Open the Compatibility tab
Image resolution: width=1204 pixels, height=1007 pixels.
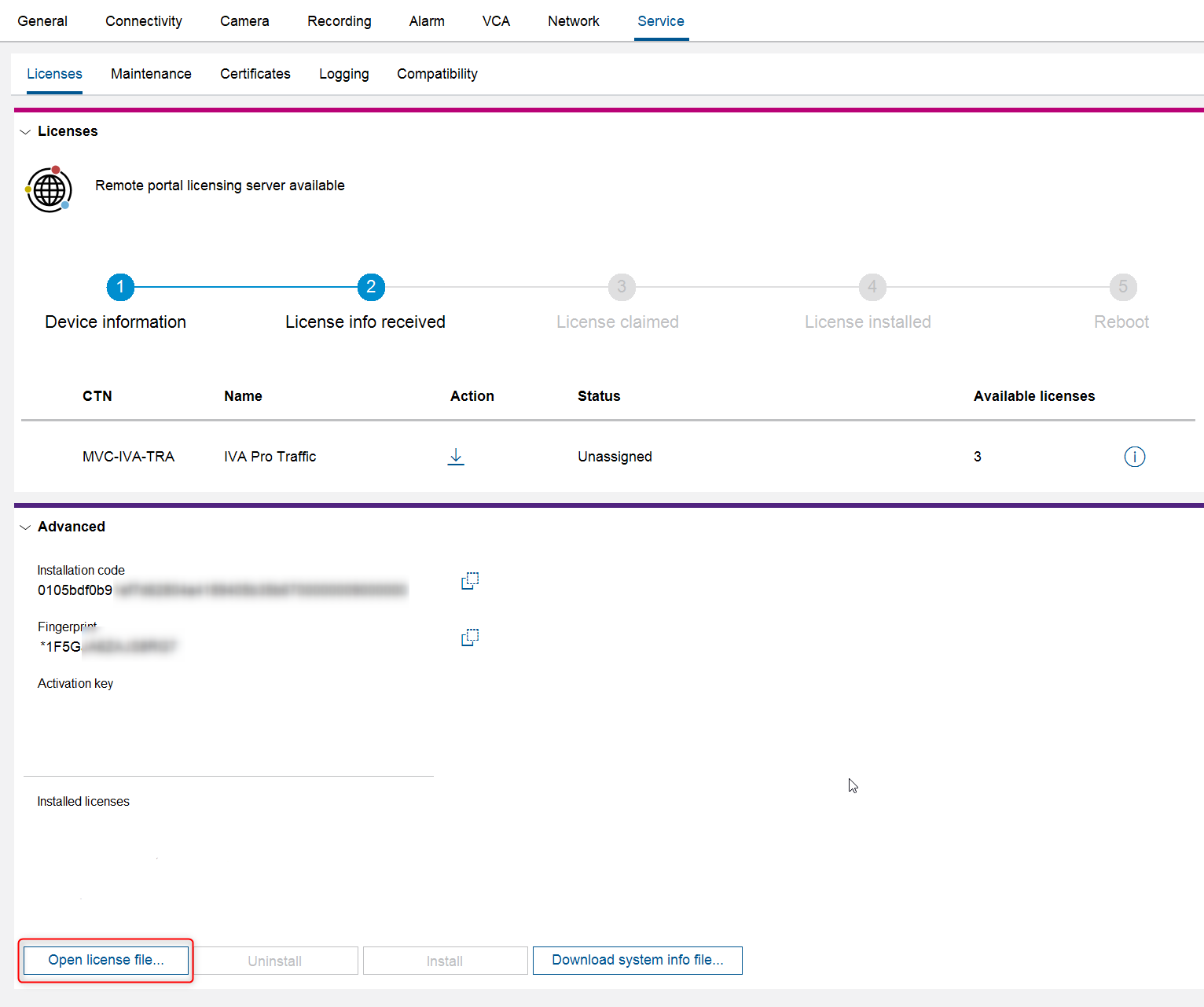[437, 74]
